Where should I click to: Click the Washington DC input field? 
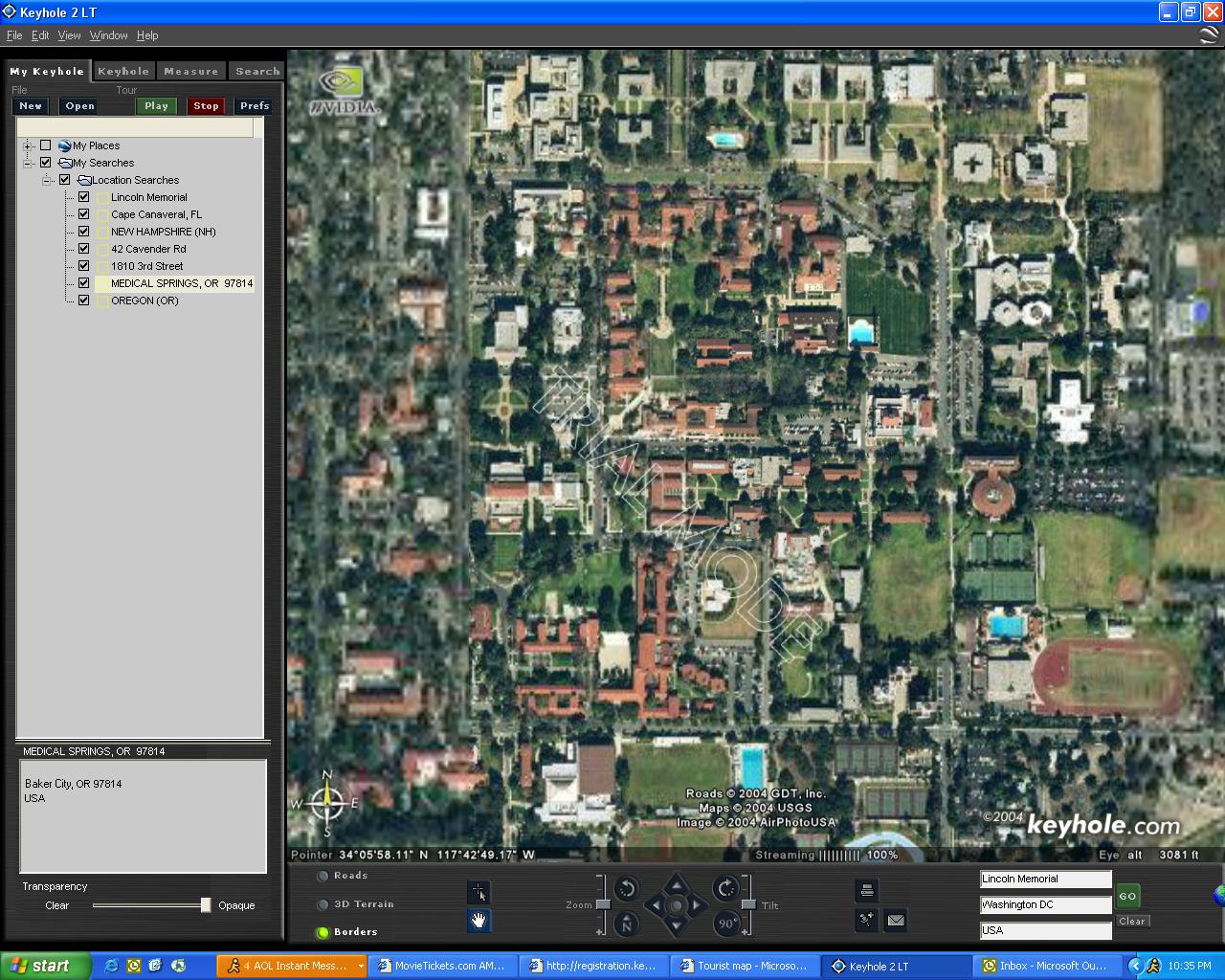[1045, 904]
